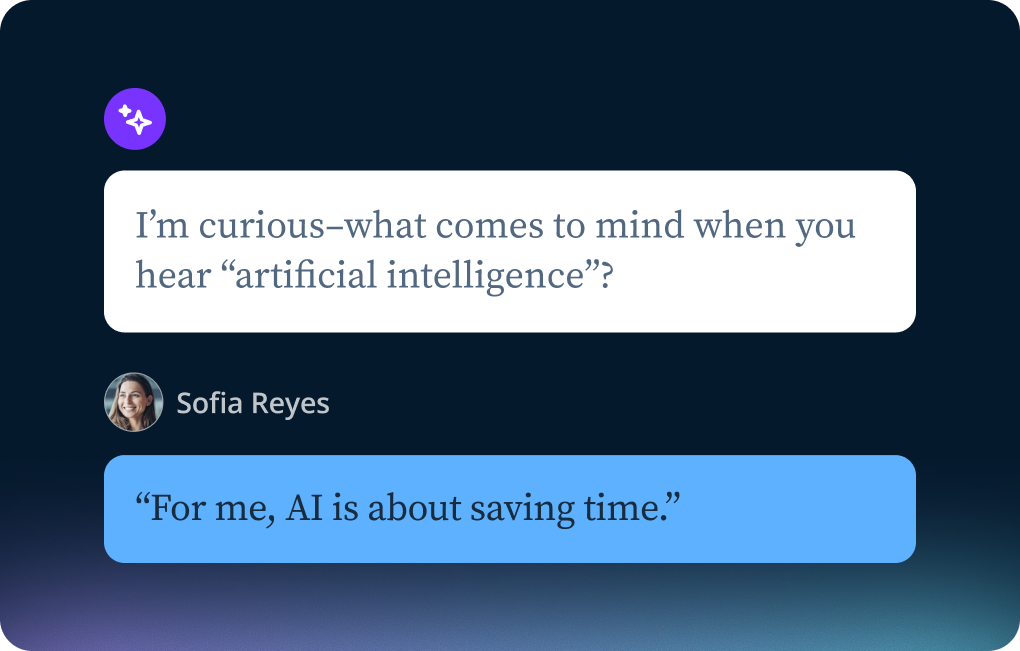
Task: Click the Sofia Reyes name label
Action: point(252,403)
